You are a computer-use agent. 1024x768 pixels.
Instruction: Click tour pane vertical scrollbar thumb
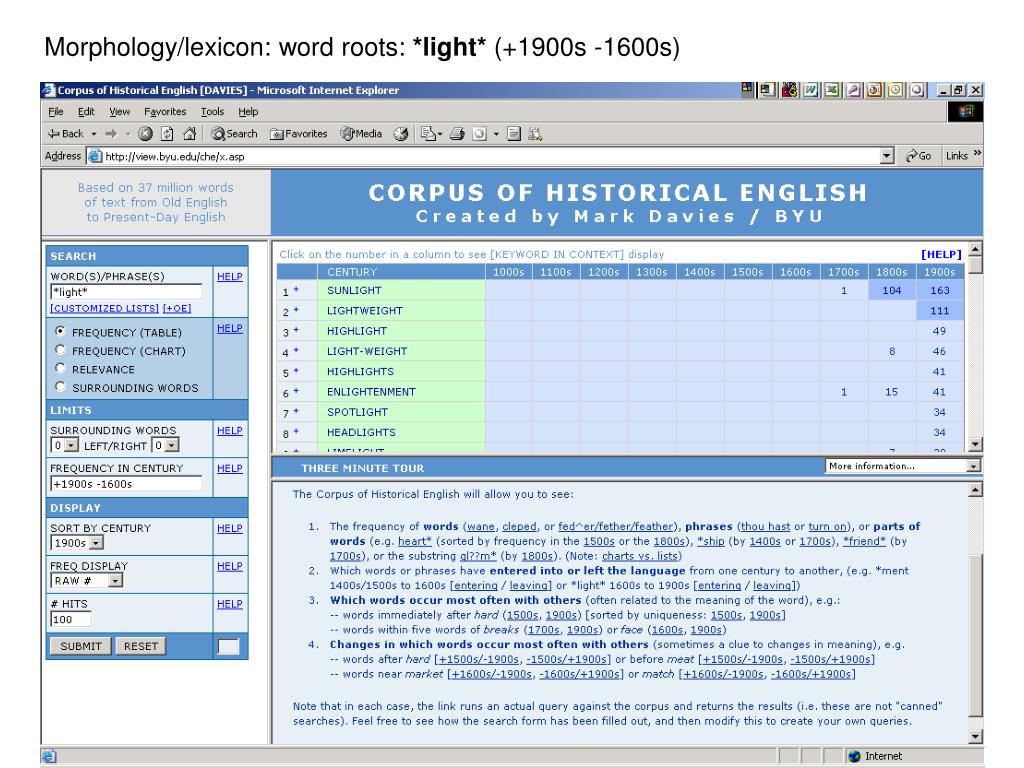pos(975,633)
